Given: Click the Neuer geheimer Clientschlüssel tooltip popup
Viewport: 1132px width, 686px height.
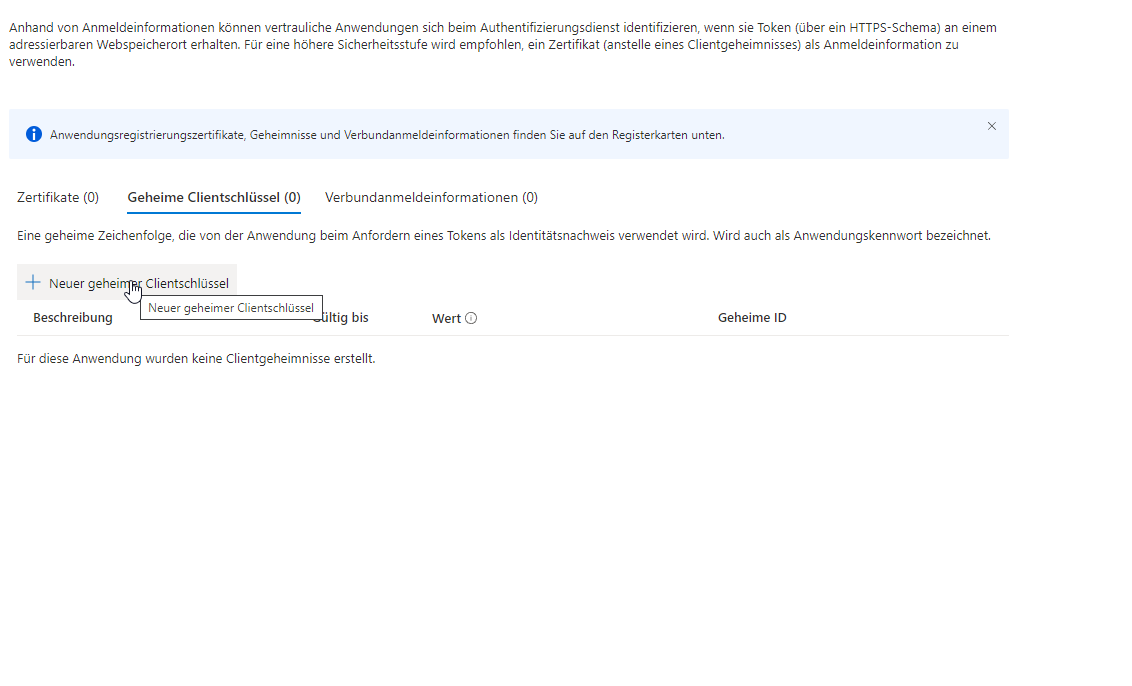Looking at the screenshot, I should click(x=231, y=308).
